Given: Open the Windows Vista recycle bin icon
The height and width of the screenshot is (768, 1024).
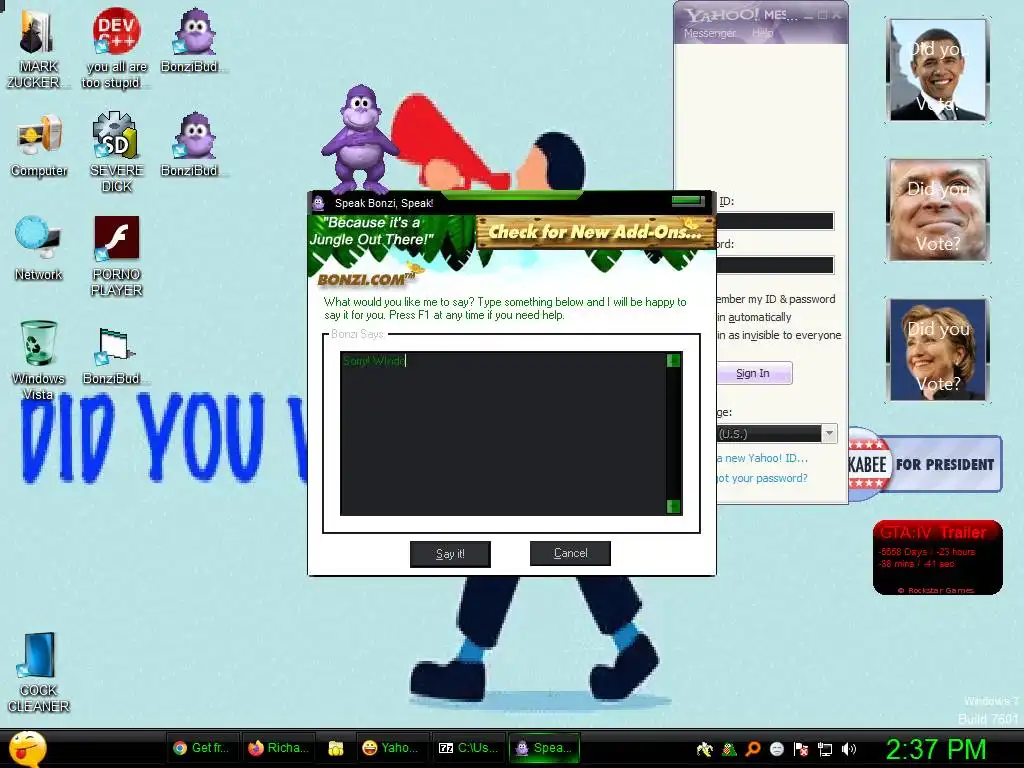Looking at the screenshot, I should (x=38, y=360).
